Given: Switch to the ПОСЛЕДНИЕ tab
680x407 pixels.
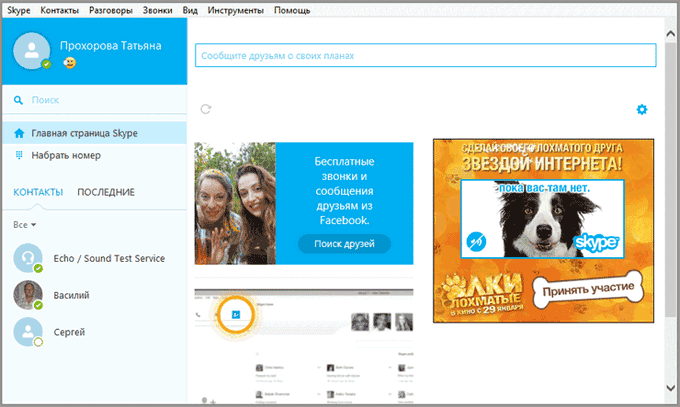Looking at the screenshot, I should (106, 192).
